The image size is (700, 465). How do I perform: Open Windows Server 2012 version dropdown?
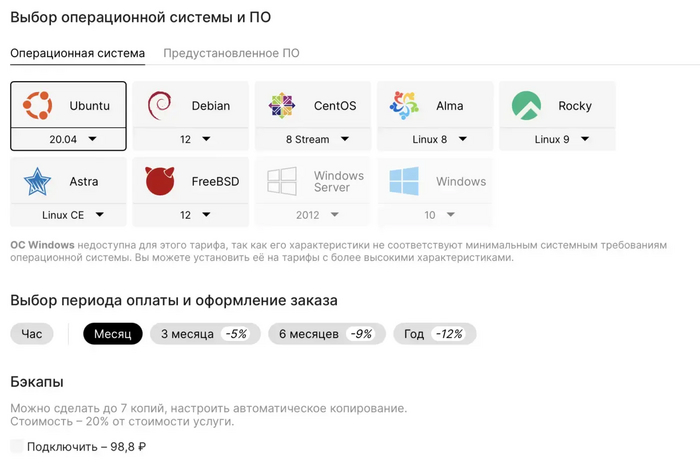coord(313,215)
